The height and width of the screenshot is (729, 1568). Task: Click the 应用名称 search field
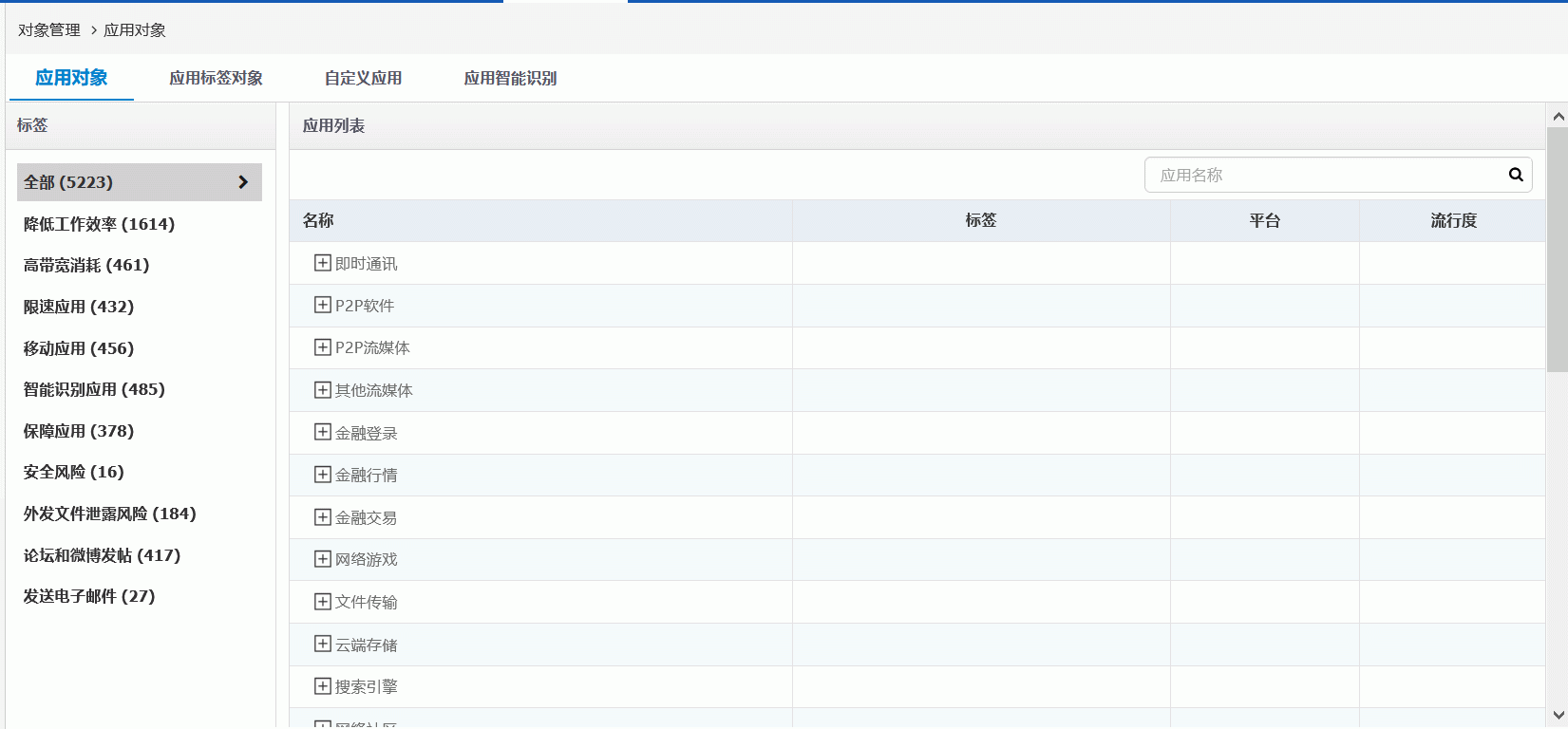tap(1325, 175)
